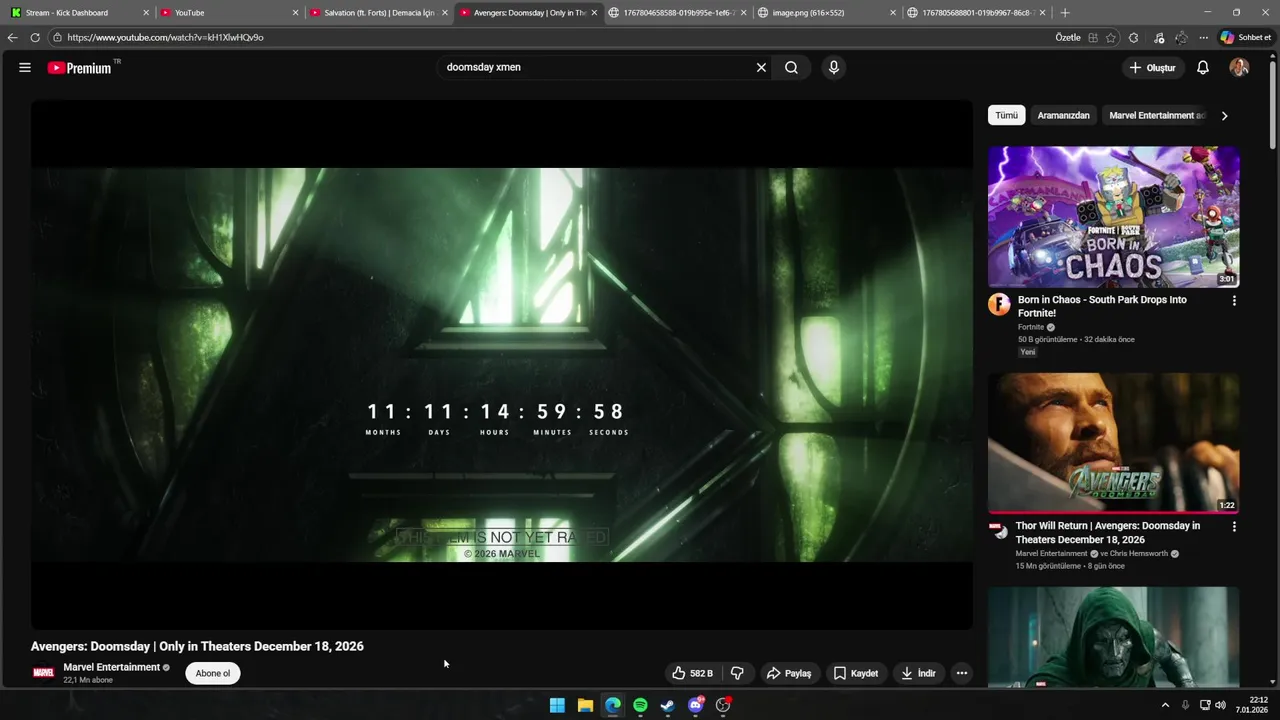This screenshot has height=720, width=1280.
Task: Click the video player countdown area
Action: pos(497,418)
